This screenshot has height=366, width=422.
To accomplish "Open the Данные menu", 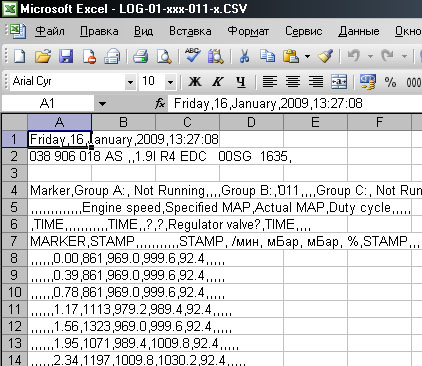I will tap(359, 31).
